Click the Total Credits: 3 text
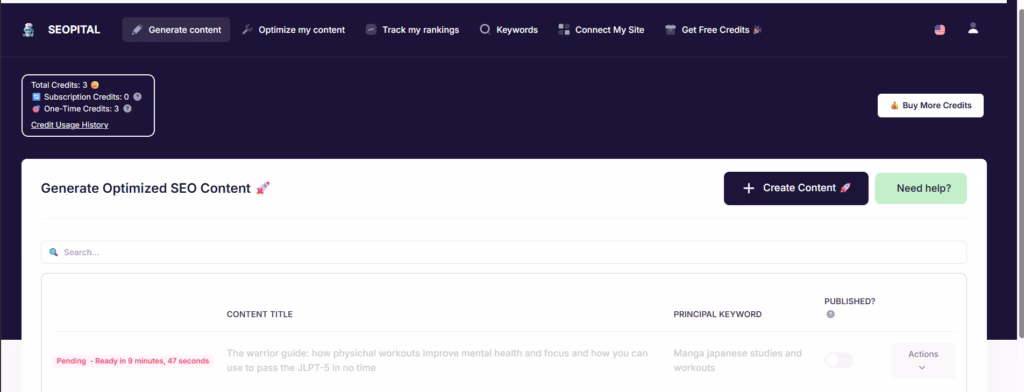This screenshot has height=392, width=1024. click(x=59, y=85)
